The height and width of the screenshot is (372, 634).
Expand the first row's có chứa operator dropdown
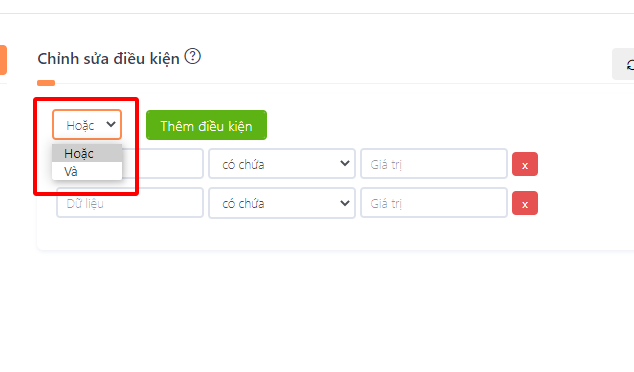point(282,164)
